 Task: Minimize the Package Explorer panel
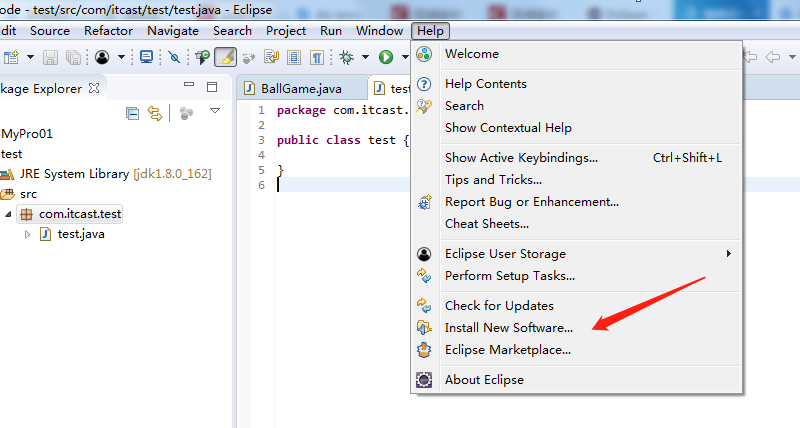pos(189,85)
